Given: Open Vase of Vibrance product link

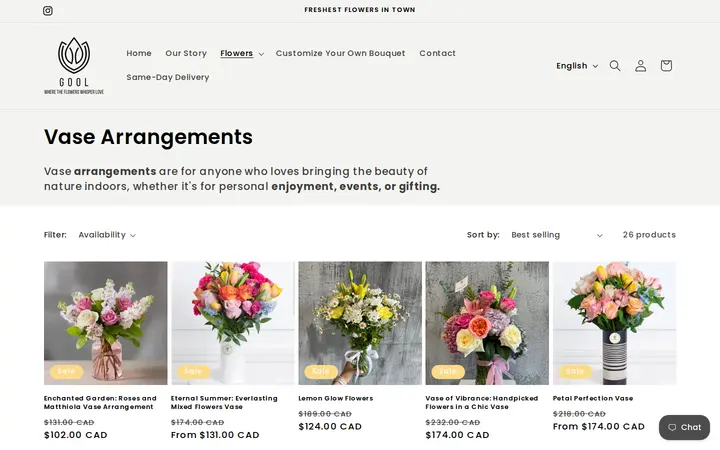Looking at the screenshot, I should tap(481, 402).
